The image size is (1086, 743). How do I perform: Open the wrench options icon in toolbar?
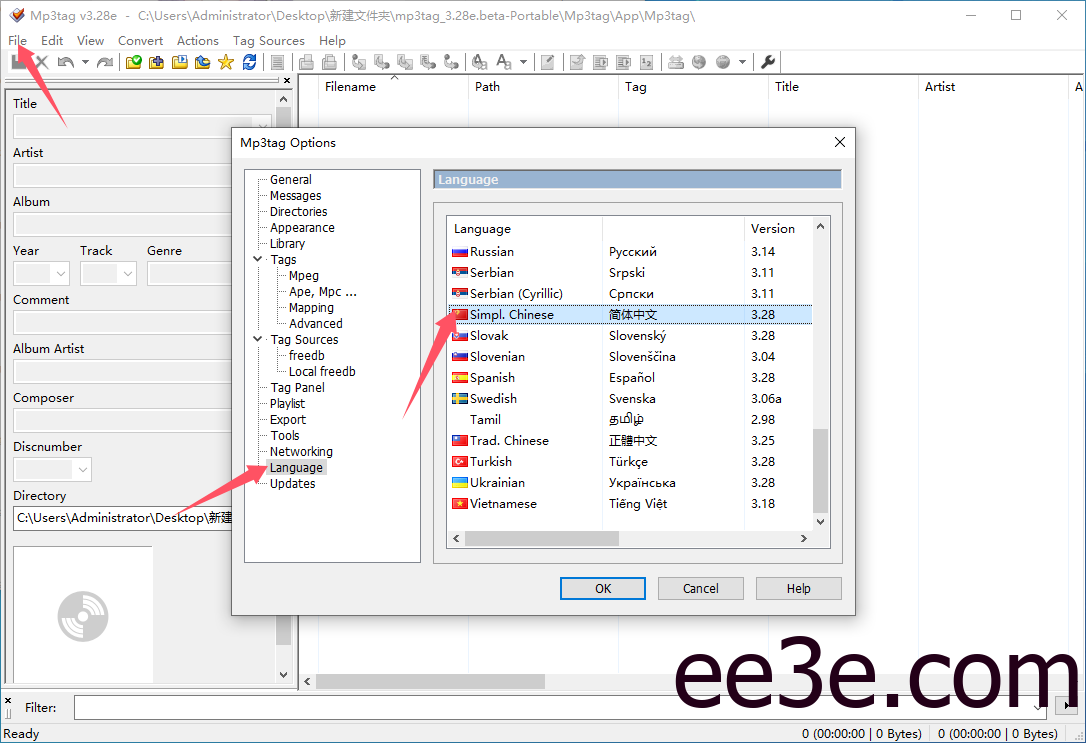(768, 62)
